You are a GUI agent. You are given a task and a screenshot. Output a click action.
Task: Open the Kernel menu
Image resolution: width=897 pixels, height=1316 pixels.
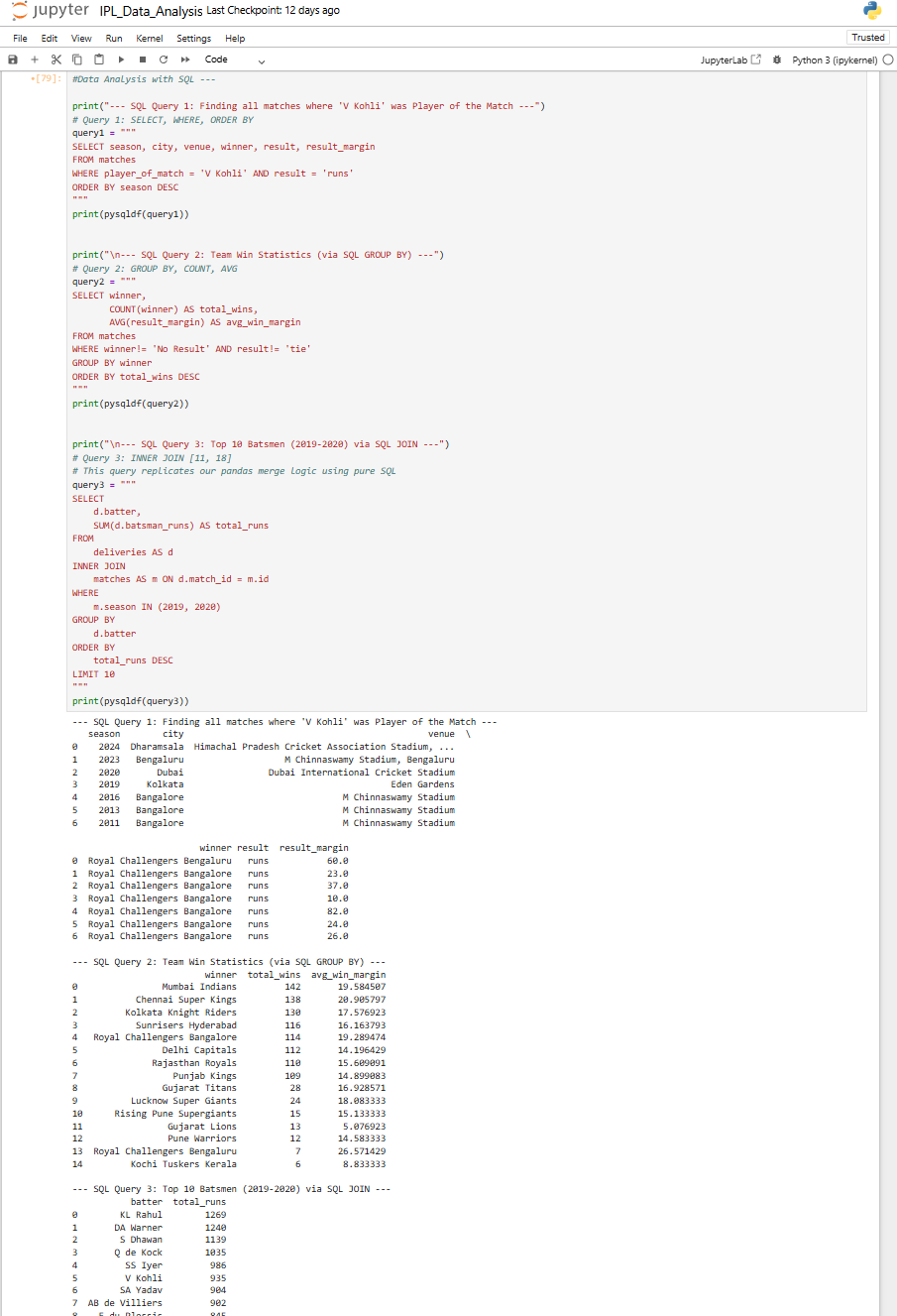(149, 38)
